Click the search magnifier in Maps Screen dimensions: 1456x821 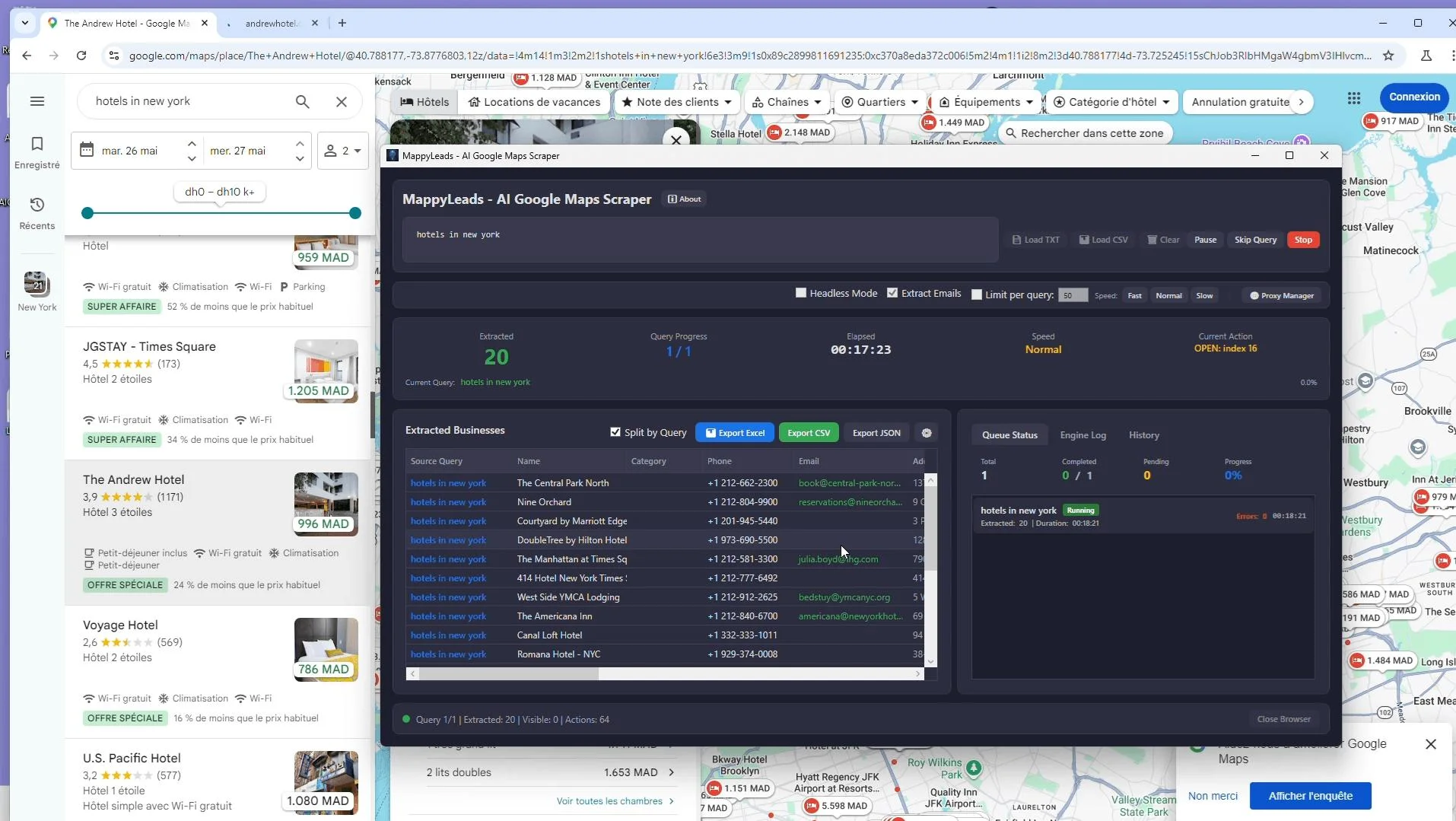[x=302, y=101]
